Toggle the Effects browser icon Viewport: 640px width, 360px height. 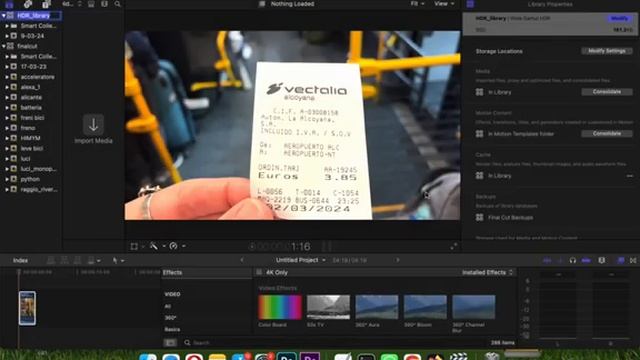(621, 260)
